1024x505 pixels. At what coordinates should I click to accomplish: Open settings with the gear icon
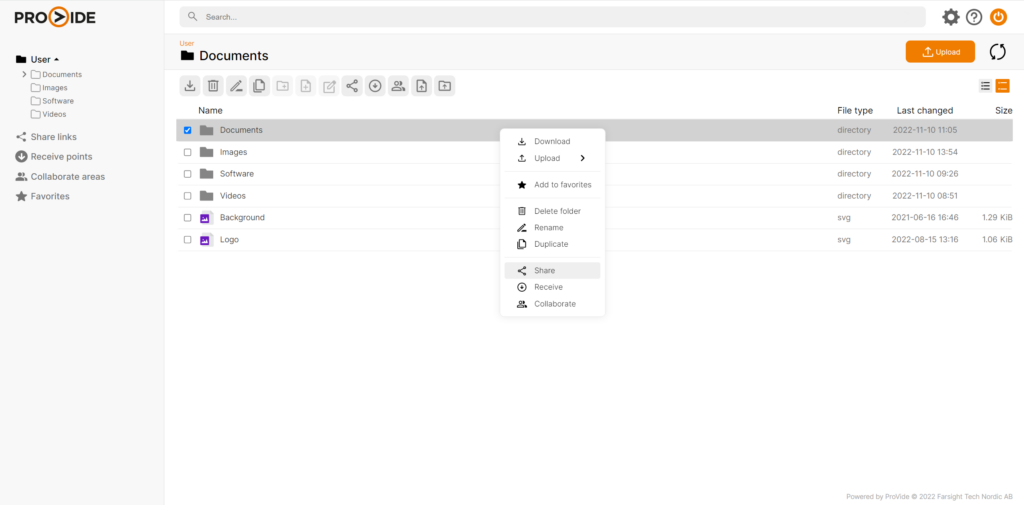coord(951,17)
